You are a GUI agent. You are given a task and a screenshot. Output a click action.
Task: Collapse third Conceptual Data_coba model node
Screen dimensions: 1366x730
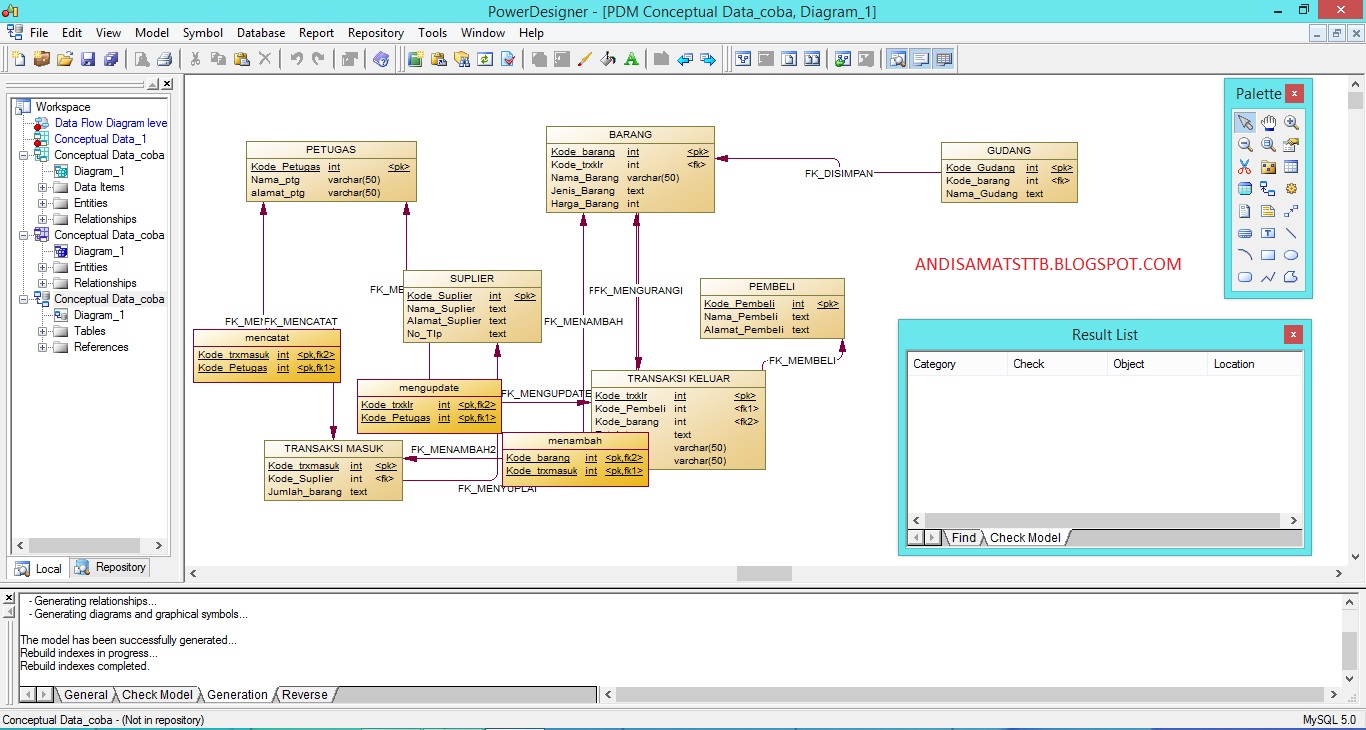23,299
